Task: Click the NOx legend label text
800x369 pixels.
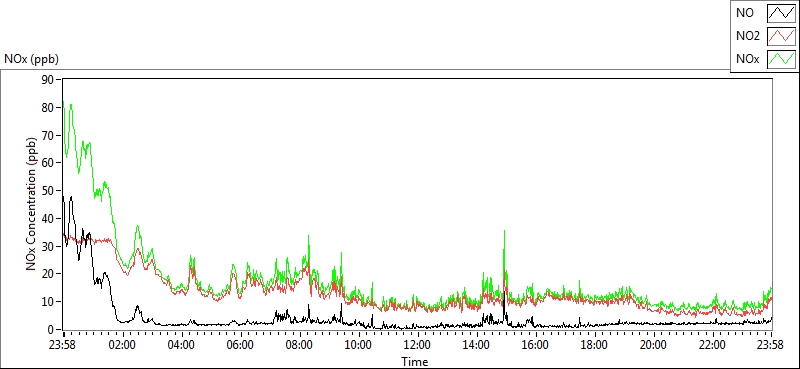Action: (747, 59)
